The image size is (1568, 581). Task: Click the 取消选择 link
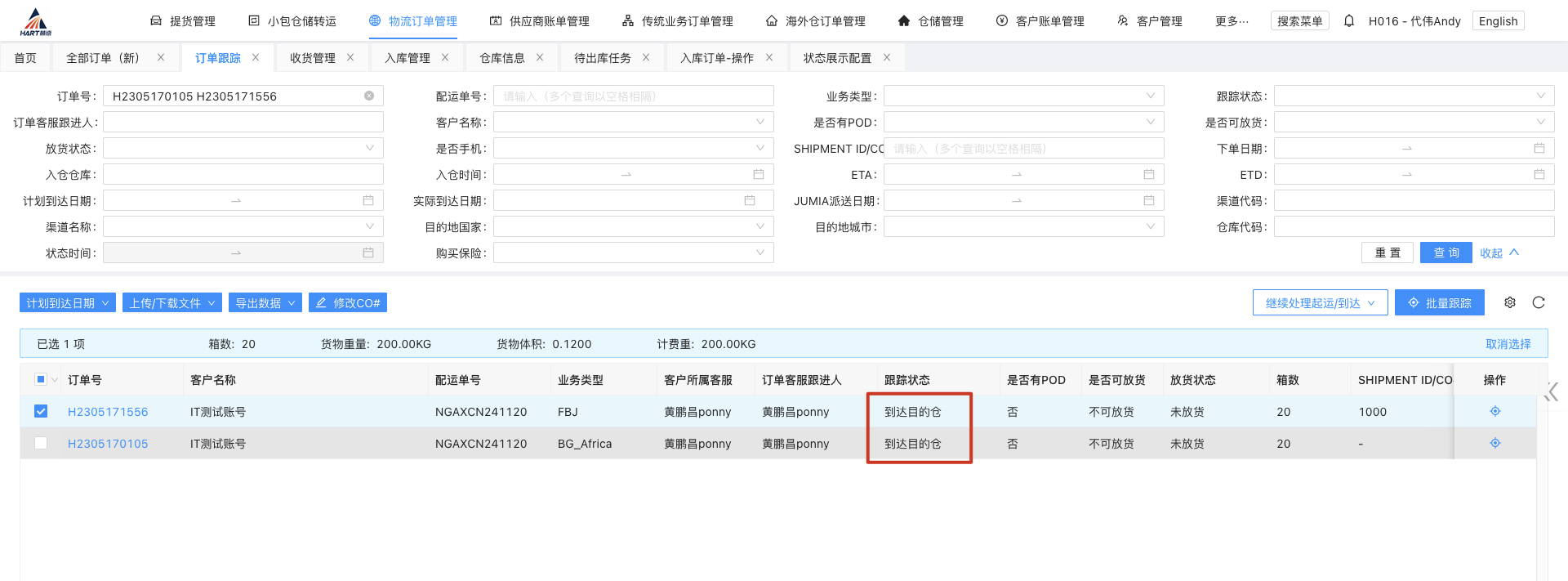1508,344
